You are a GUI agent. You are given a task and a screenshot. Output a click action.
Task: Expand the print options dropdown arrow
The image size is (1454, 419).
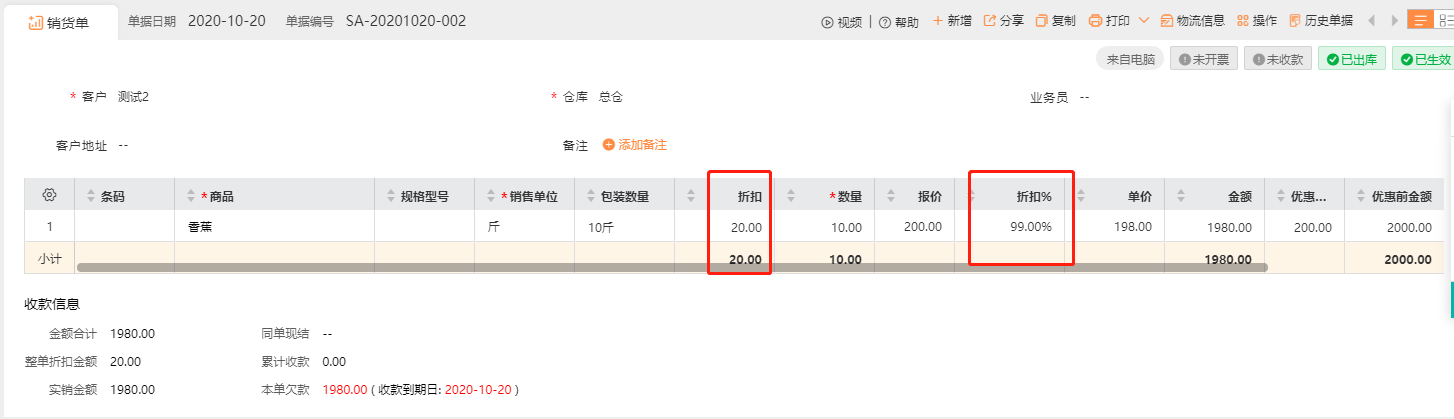point(1144,21)
